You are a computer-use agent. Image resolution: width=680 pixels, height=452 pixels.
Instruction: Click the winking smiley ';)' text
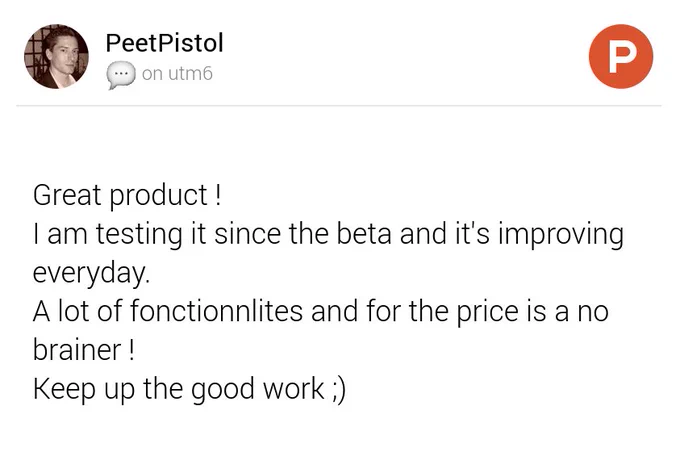[339, 390]
